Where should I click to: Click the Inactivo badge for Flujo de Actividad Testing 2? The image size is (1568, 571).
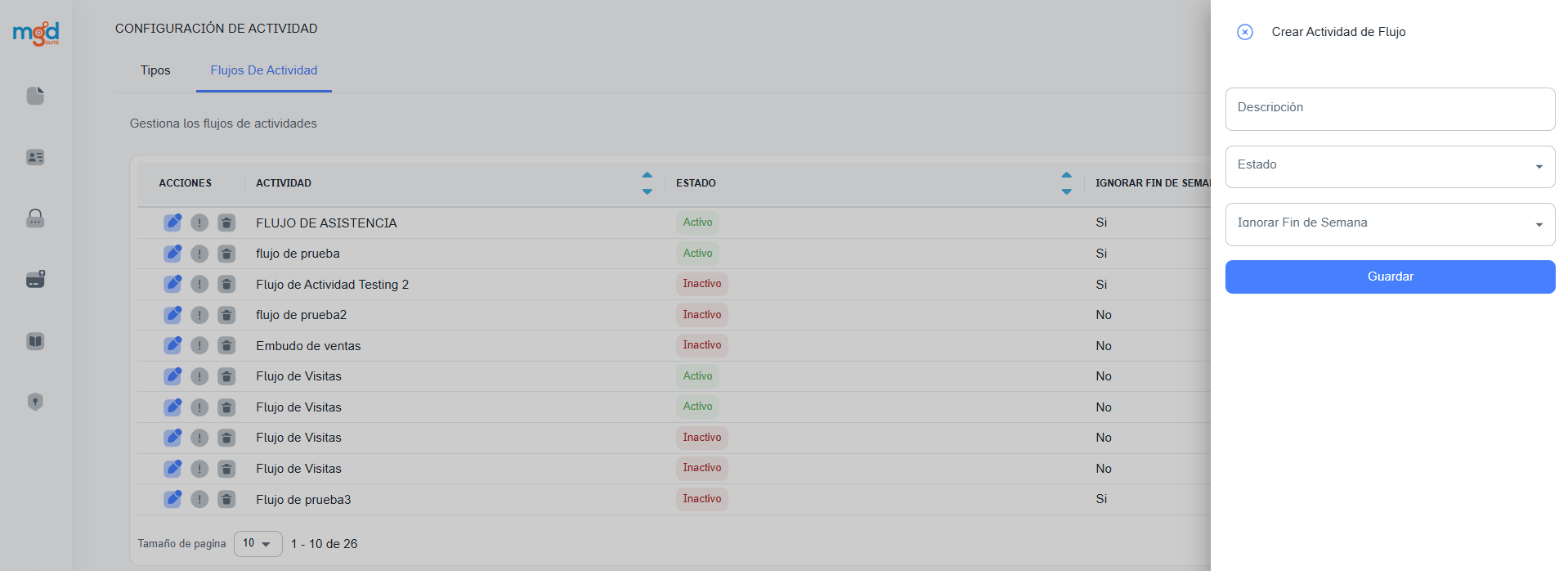701,284
